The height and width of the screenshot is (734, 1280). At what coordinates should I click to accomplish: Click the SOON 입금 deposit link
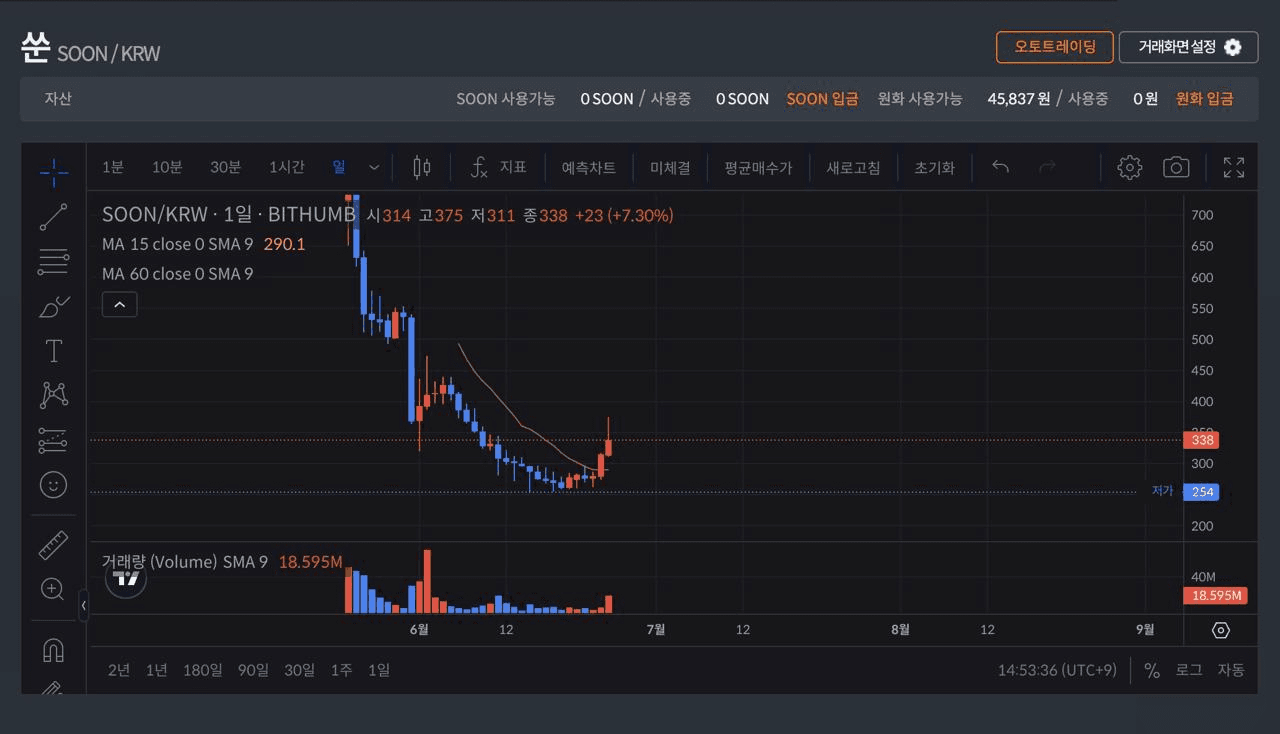coord(822,99)
